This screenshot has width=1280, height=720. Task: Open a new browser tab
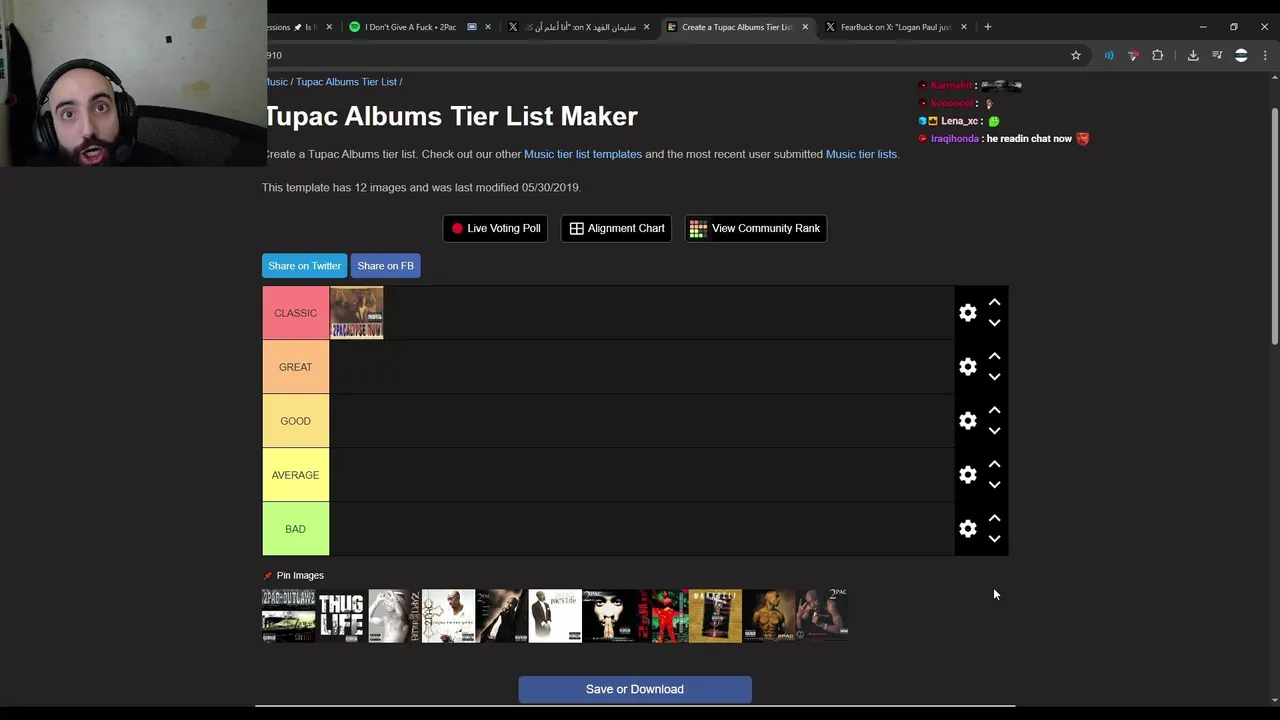pyautogui.click(x=988, y=27)
